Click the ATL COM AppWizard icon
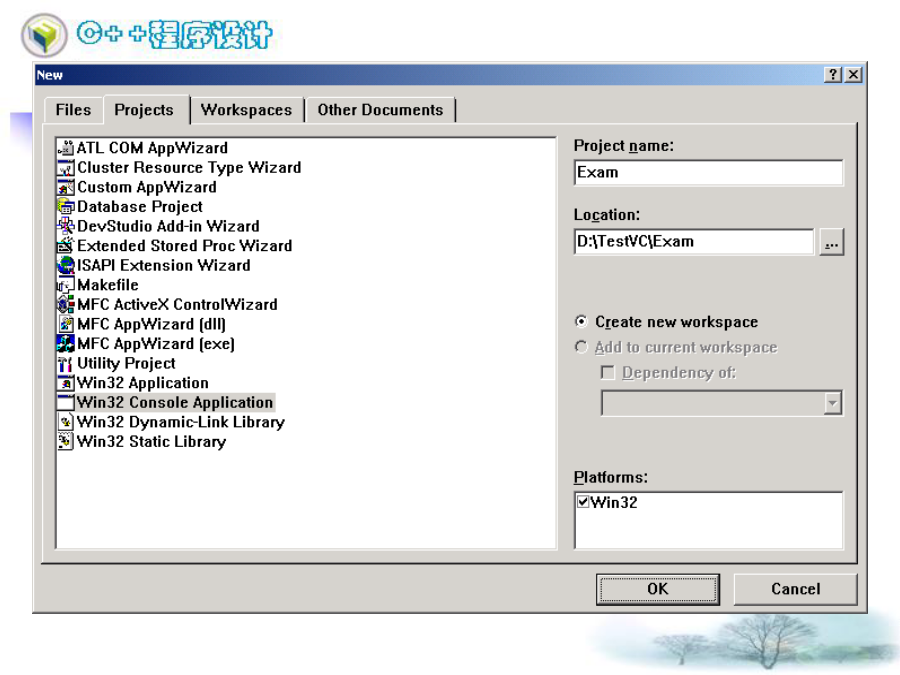900x675 pixels. (66, 148)
